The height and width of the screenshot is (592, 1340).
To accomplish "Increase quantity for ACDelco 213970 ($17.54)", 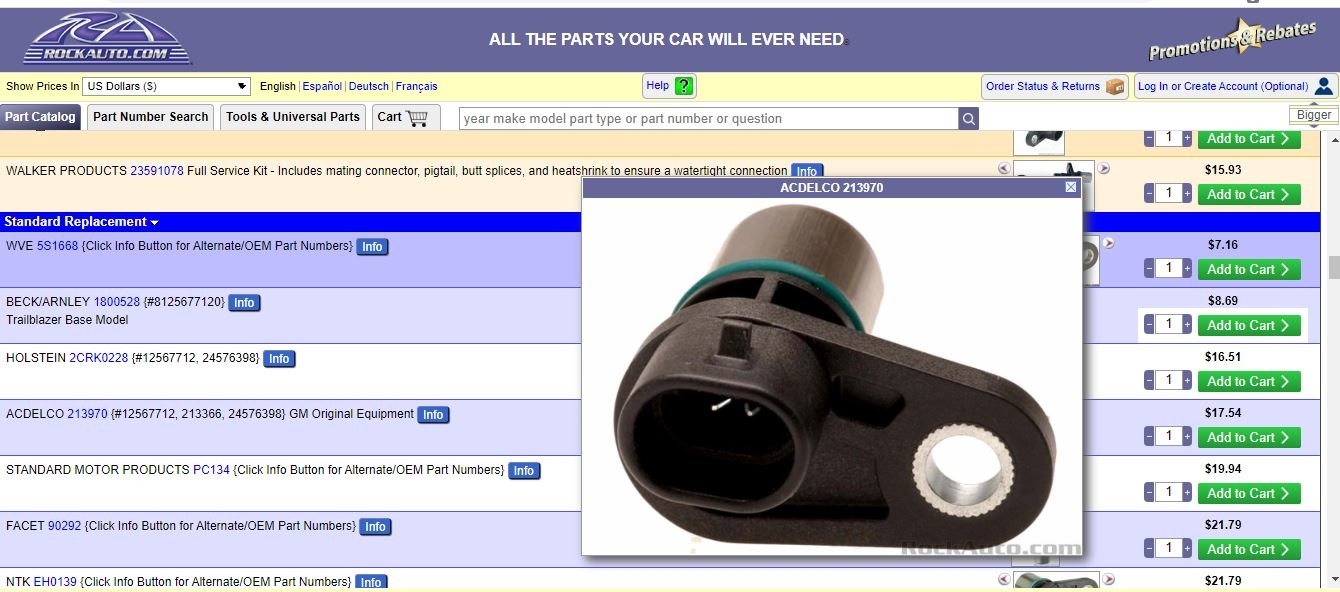I will tap(1187, 437).
